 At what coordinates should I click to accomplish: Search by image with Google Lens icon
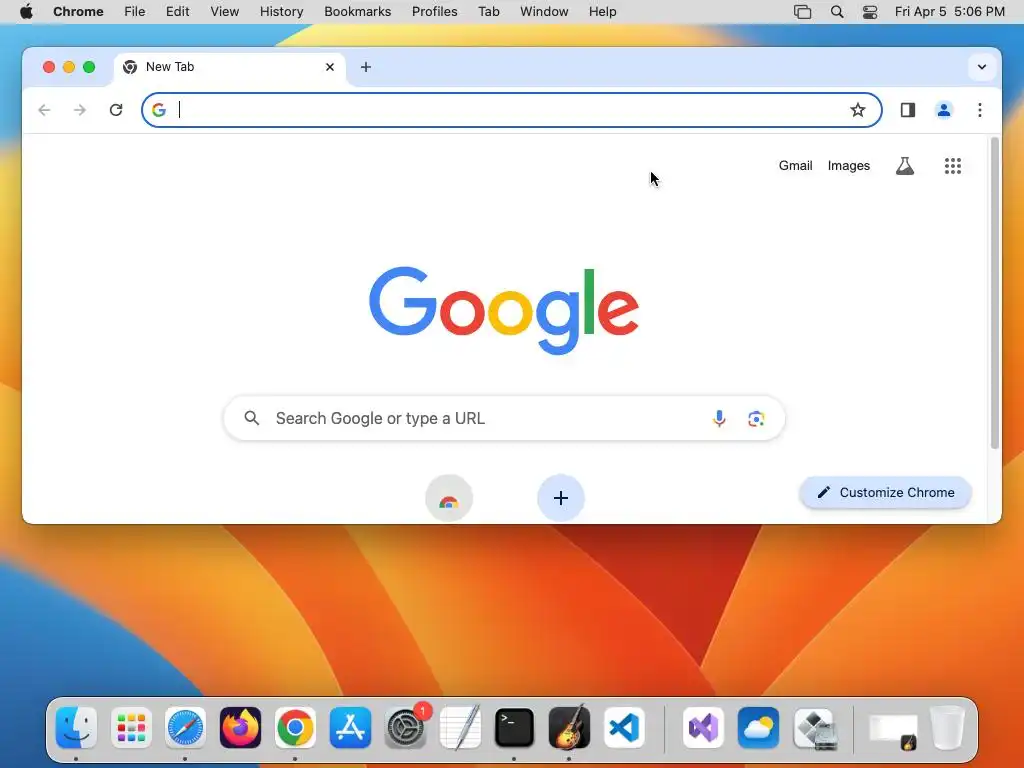756,419
